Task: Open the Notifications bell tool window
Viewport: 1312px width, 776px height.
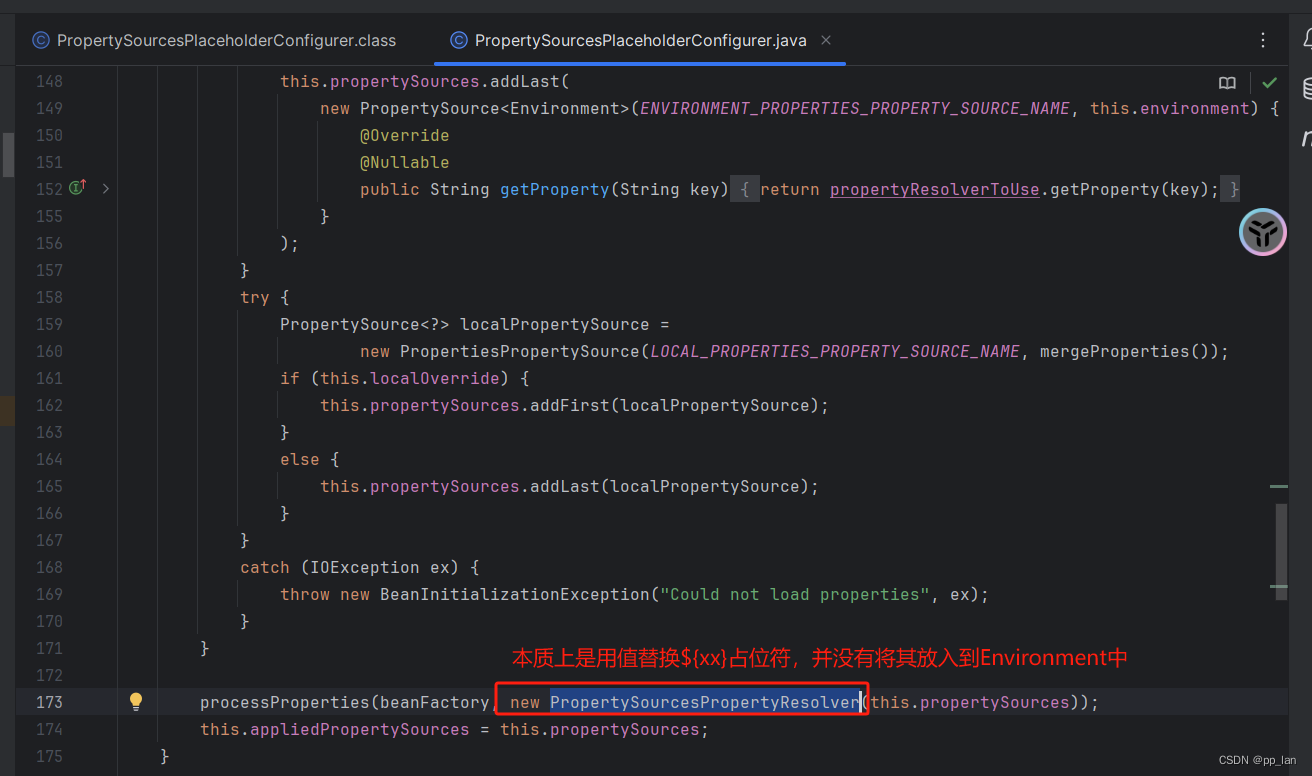Action: (x=1307, y=40)
